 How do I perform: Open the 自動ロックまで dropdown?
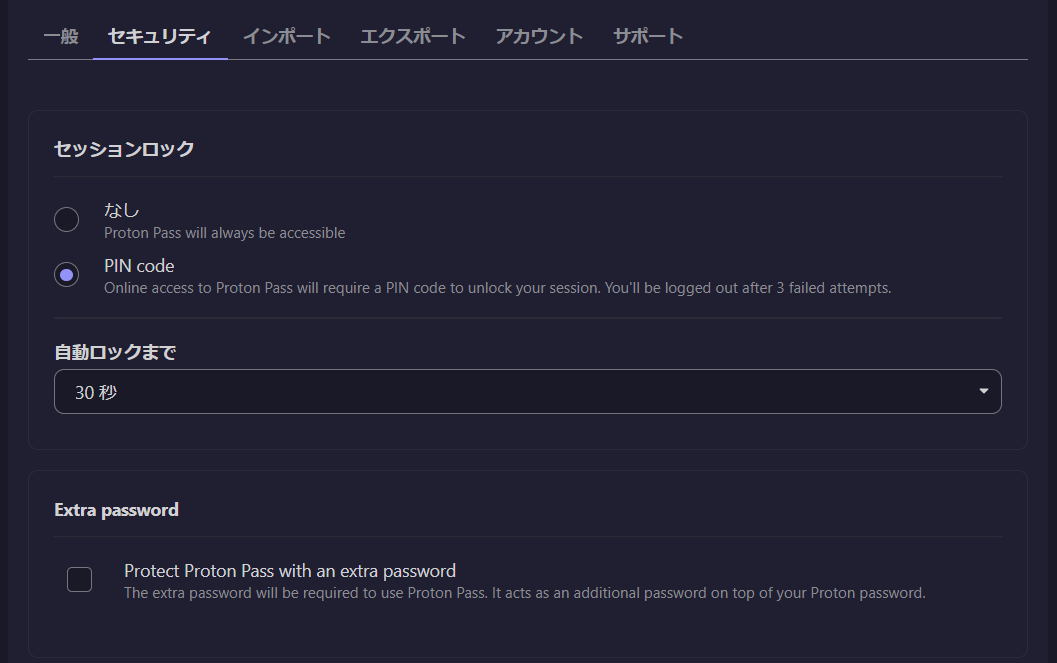527,391
